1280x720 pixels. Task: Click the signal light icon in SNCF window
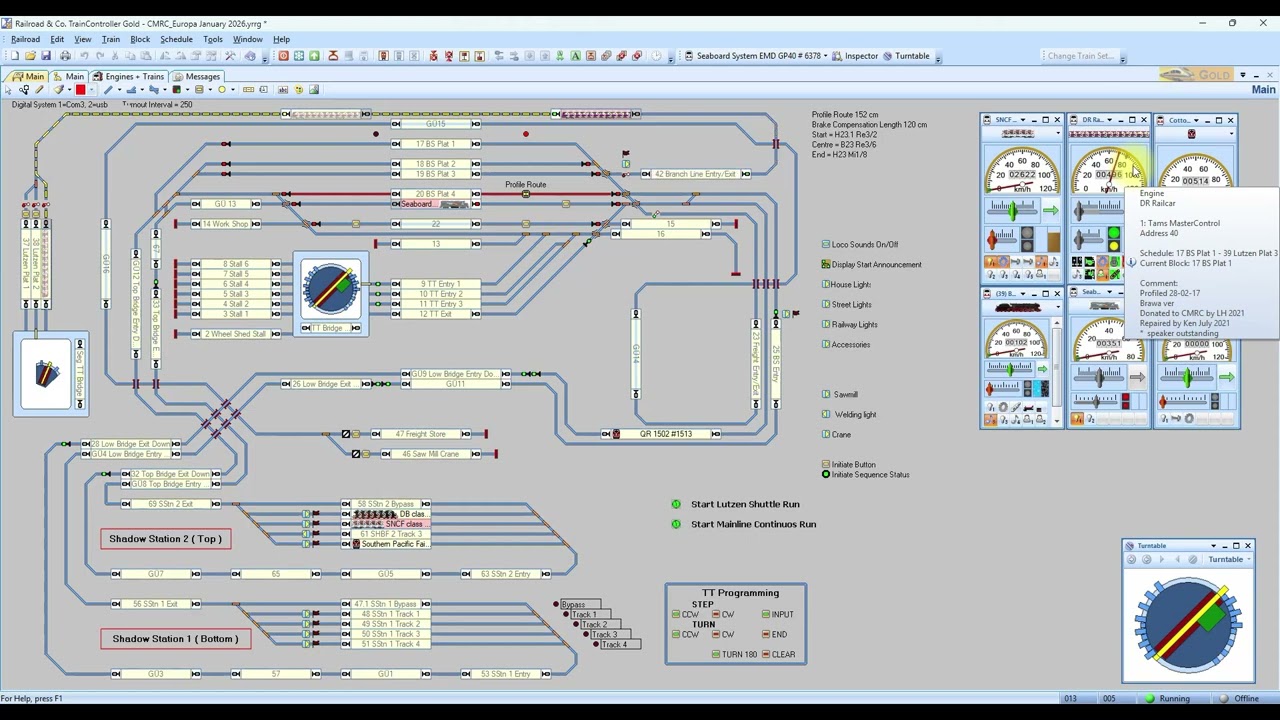click(x=1027, y=238)
